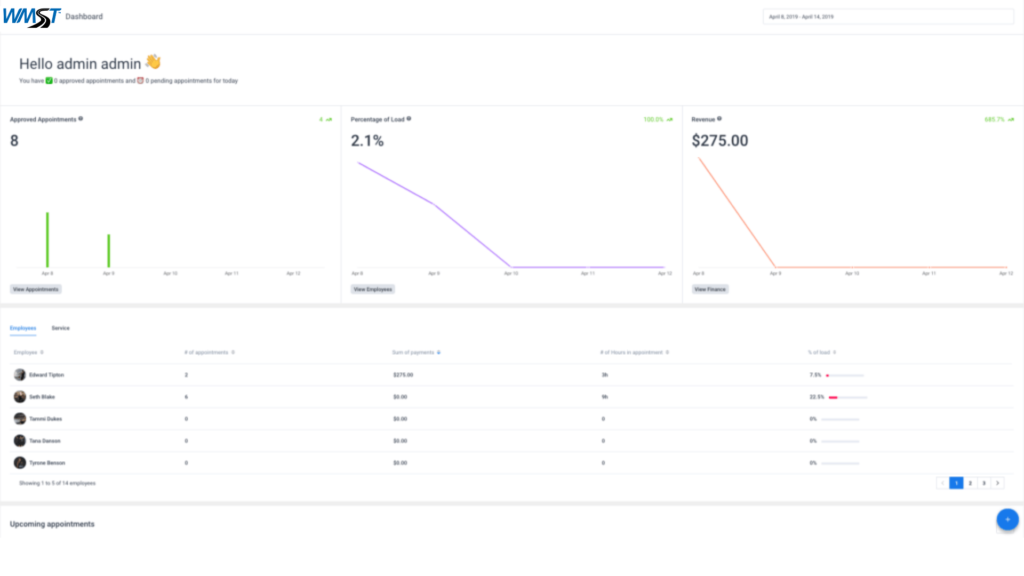Switch to the Service tab
This screenshot has height=576, width=1024.
(x=61, y=328)
